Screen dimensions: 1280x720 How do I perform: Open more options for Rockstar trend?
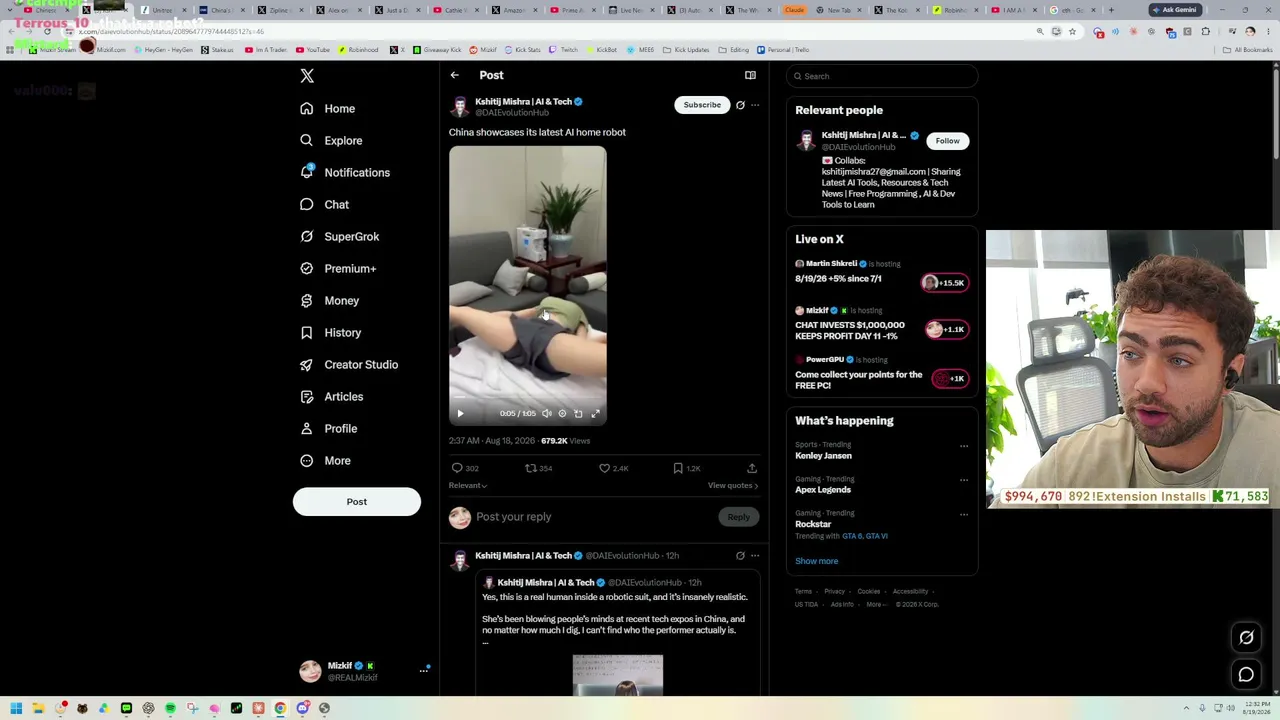pos(964,515)
